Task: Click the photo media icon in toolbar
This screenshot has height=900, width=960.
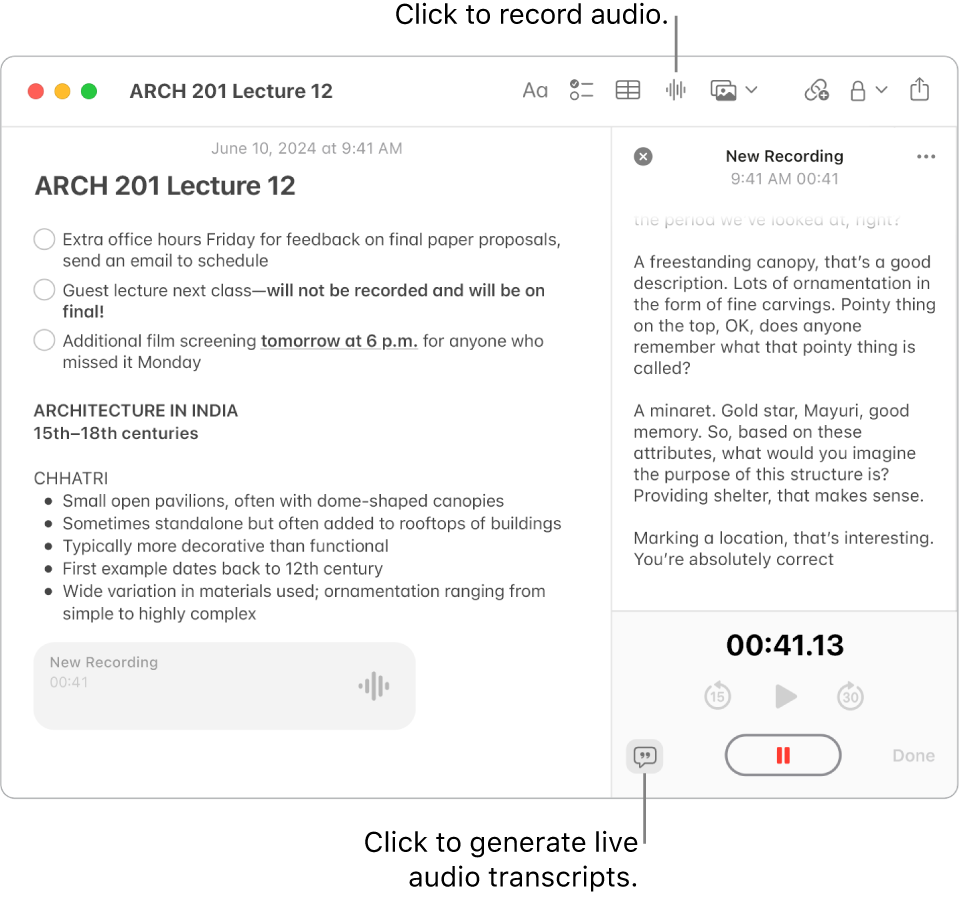Action: tap(723, 91)
